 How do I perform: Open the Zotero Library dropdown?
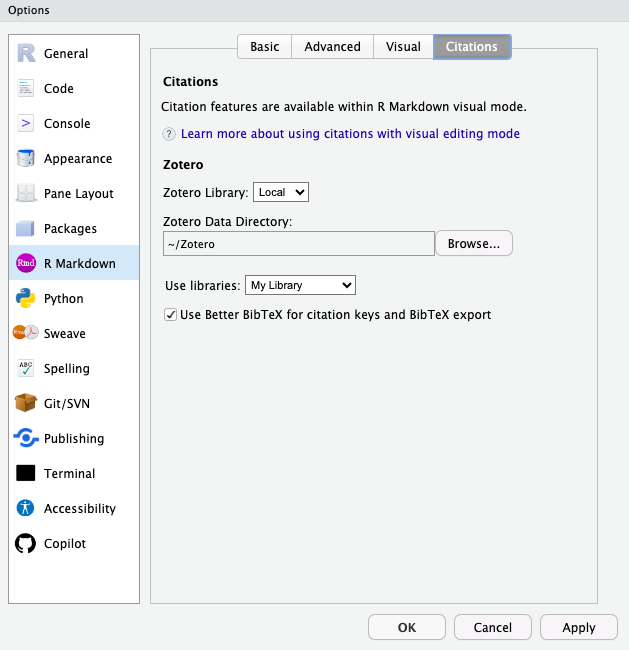pyautogui.click(x=281, y=192)
